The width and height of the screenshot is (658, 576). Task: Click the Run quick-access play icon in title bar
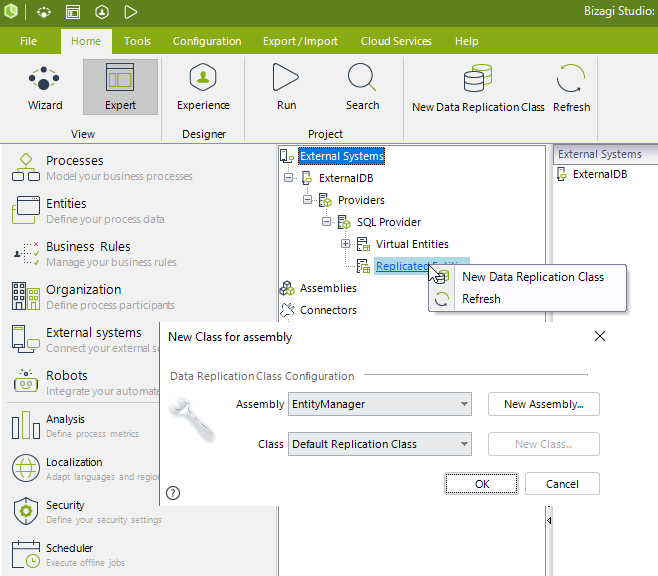(x=131, y=12)
